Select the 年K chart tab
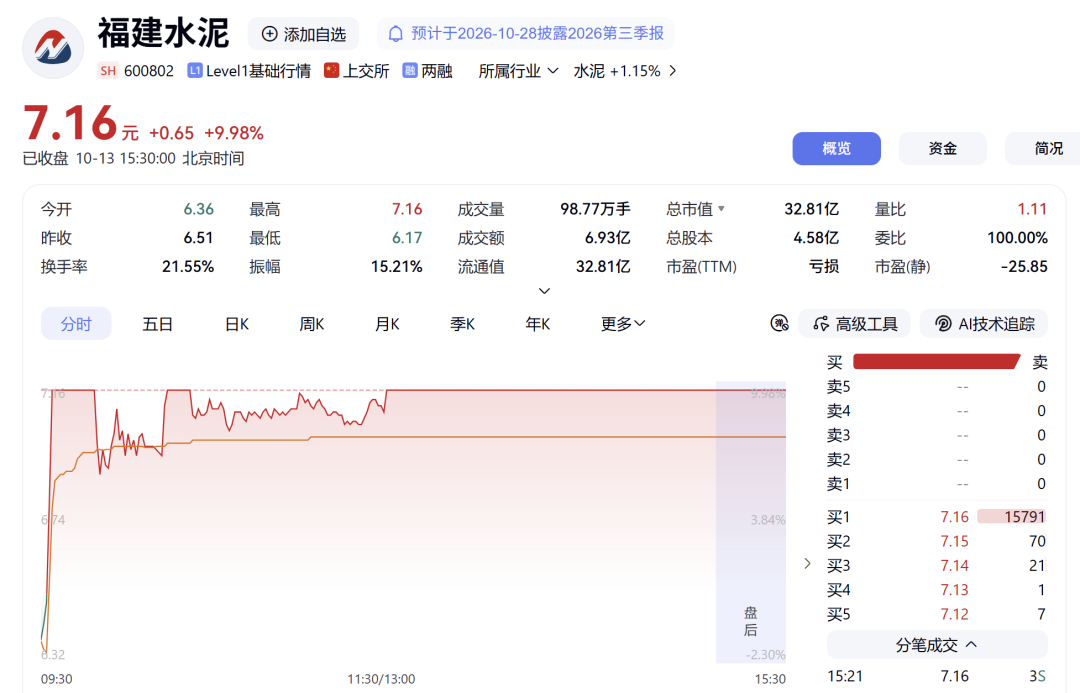The image size is (1080, 693). click(x=537, y=324)
